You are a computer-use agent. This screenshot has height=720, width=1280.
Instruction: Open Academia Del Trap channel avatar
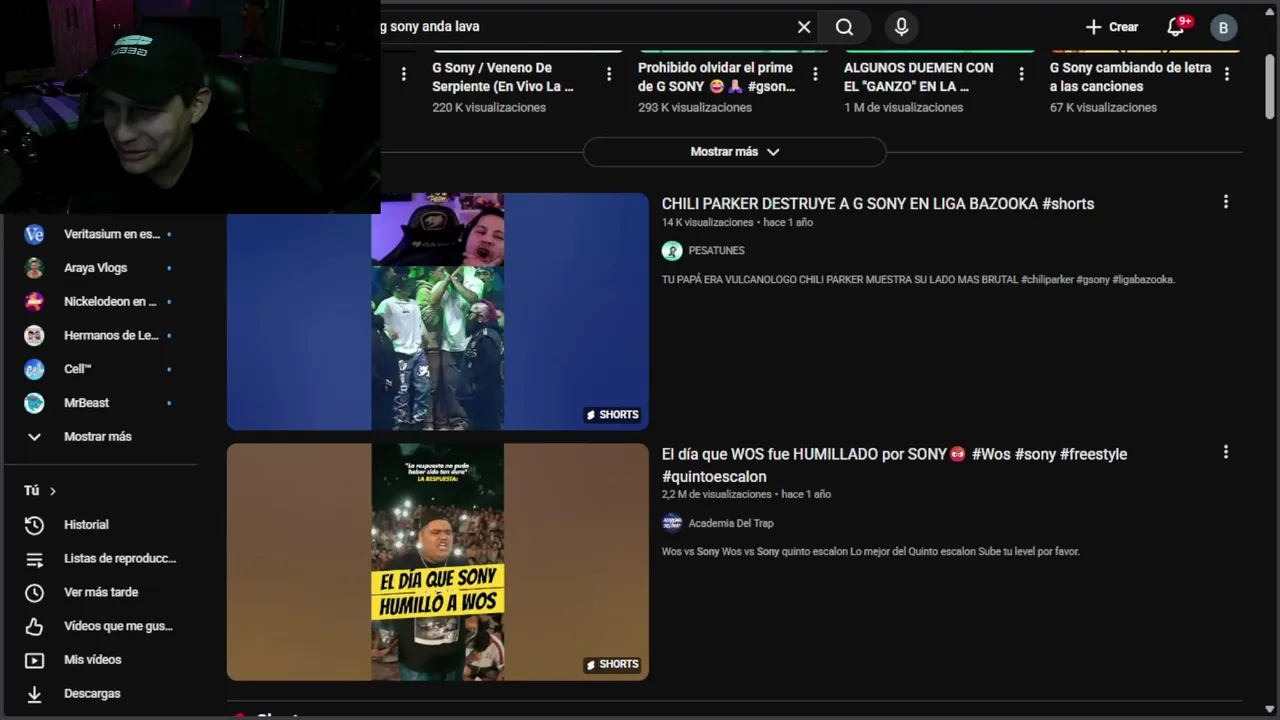672,523
